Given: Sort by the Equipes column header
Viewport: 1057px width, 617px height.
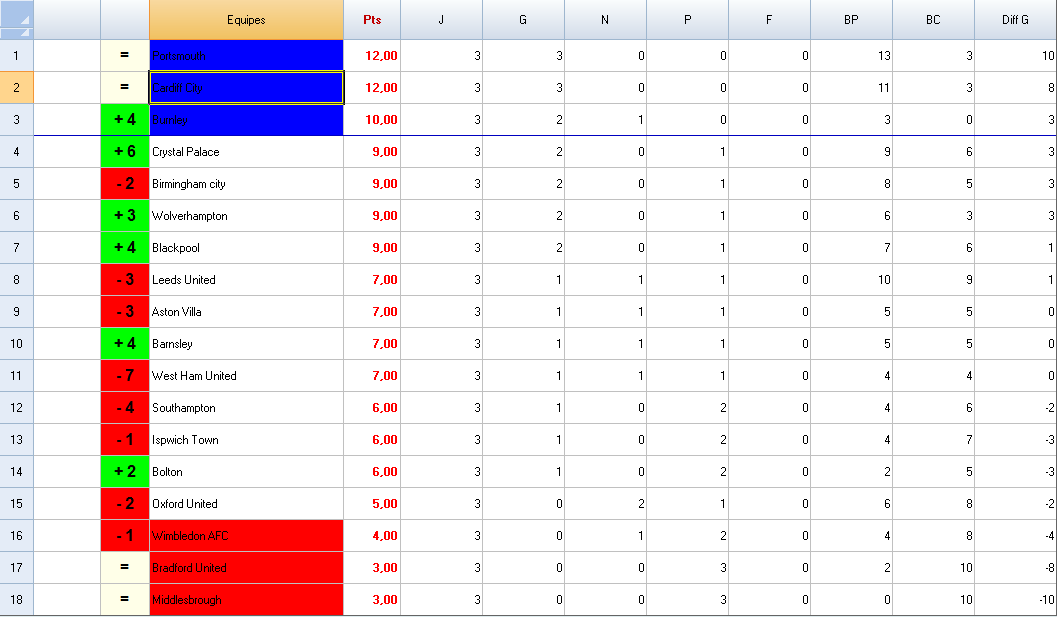Looking at the screenshot, I should [246, 20].
